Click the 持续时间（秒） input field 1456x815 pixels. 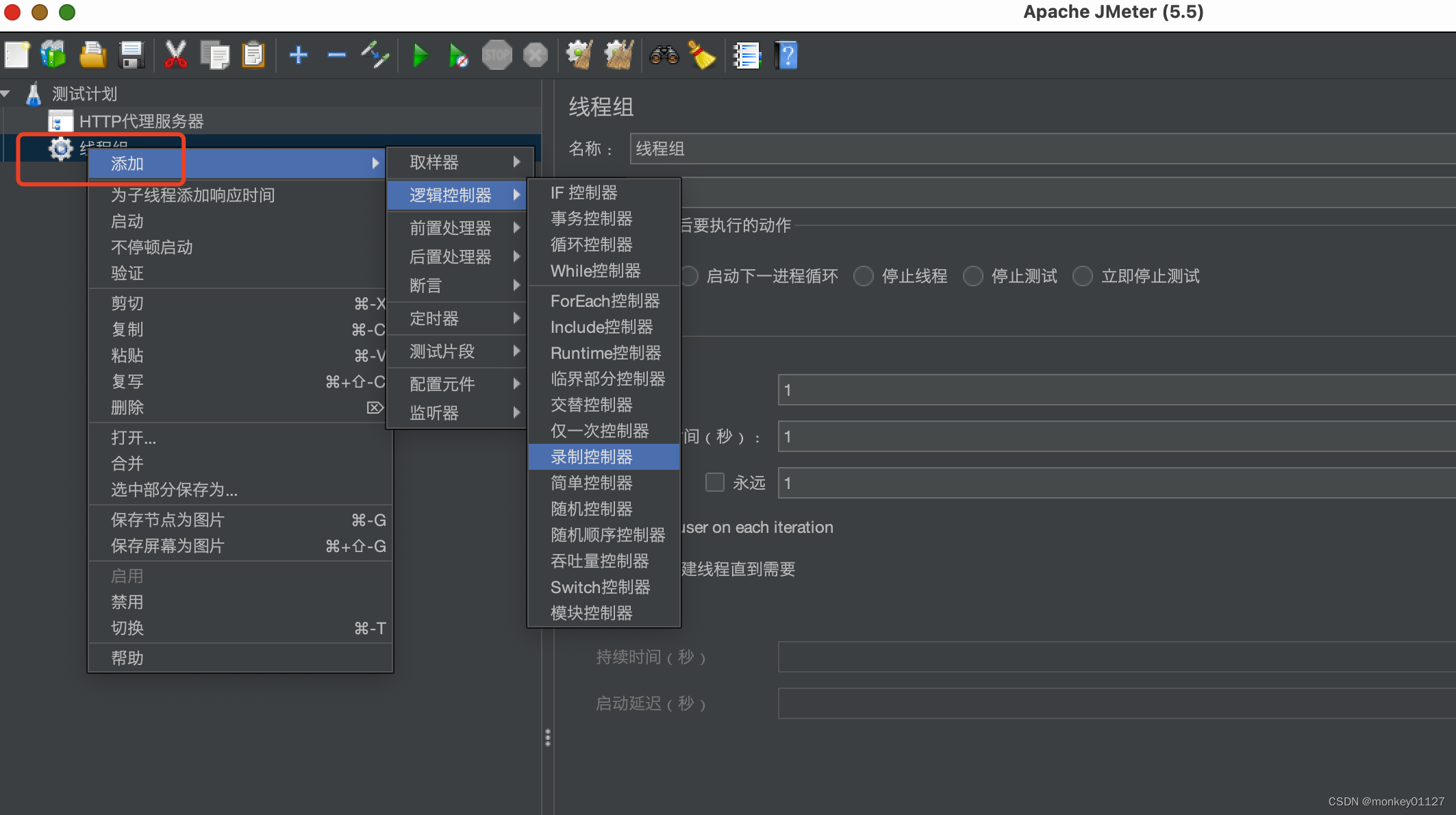(1117, 657)
